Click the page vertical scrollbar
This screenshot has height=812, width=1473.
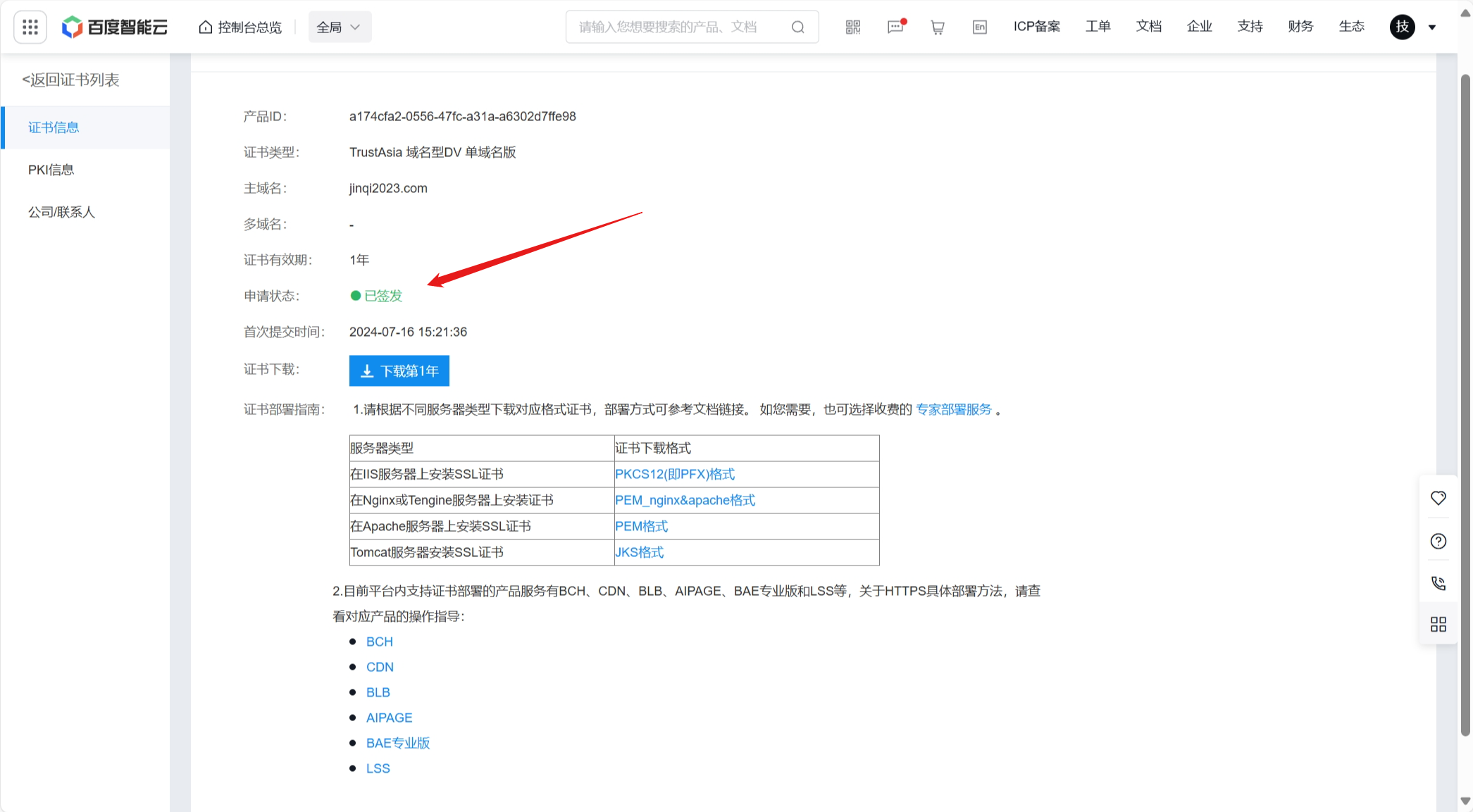[x=1465, y=405]
